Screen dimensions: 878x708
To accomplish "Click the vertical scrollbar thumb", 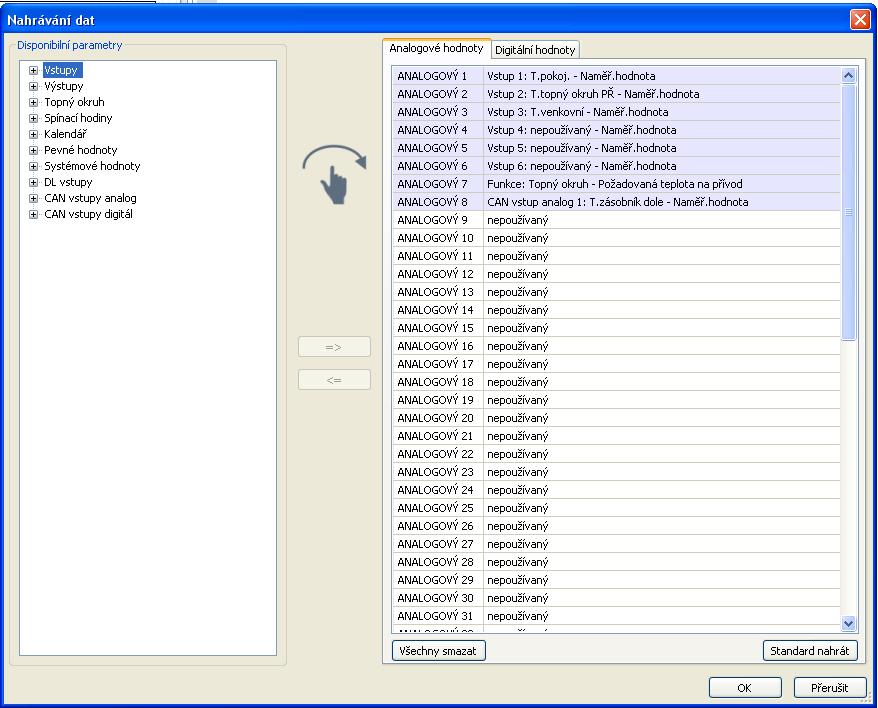I will coord(848,212).
